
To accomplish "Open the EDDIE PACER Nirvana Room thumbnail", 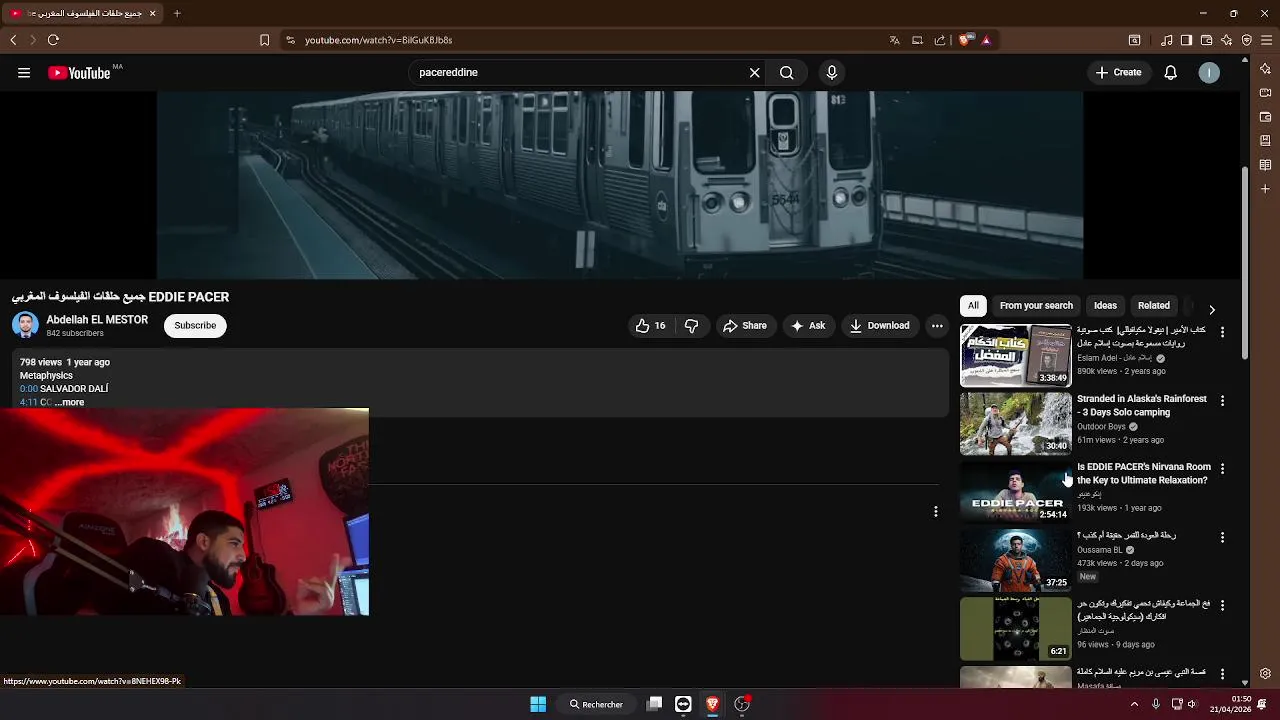I will [1015, 491].
